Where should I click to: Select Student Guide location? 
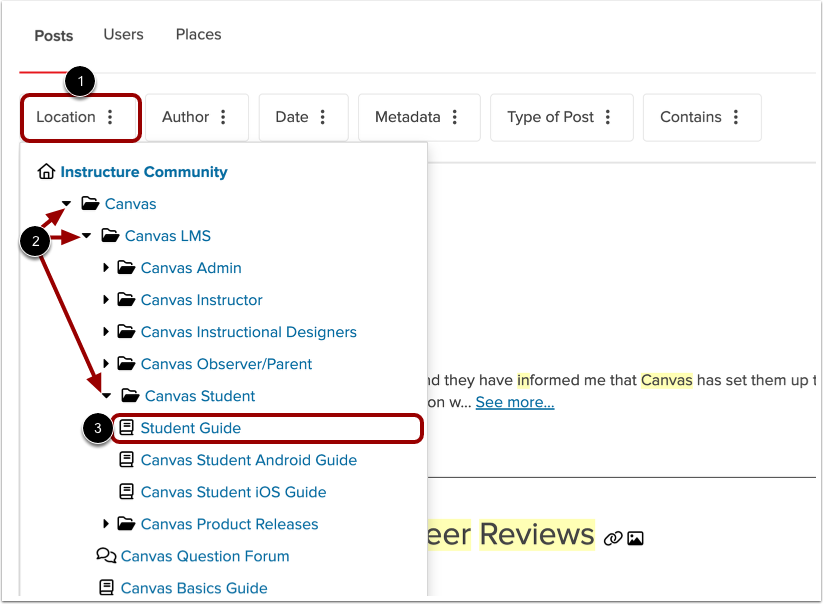(191, 428)
